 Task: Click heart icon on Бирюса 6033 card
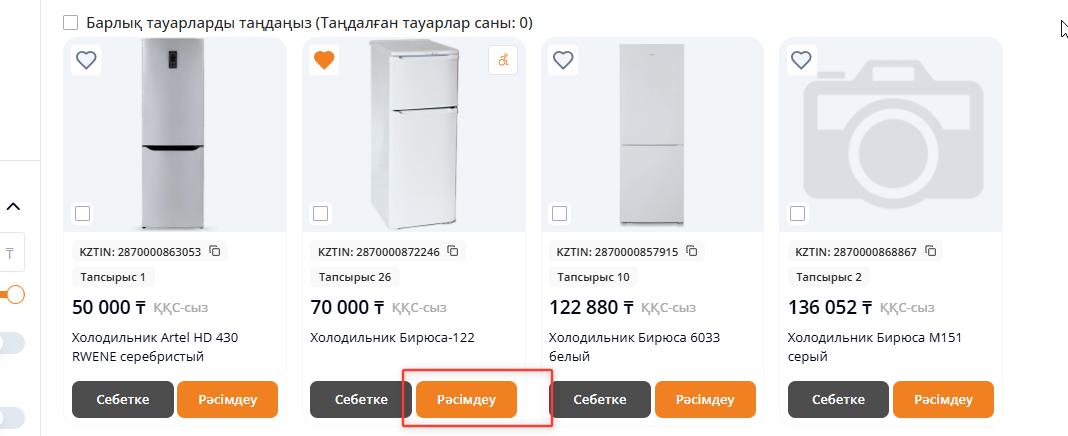point(563,60)
